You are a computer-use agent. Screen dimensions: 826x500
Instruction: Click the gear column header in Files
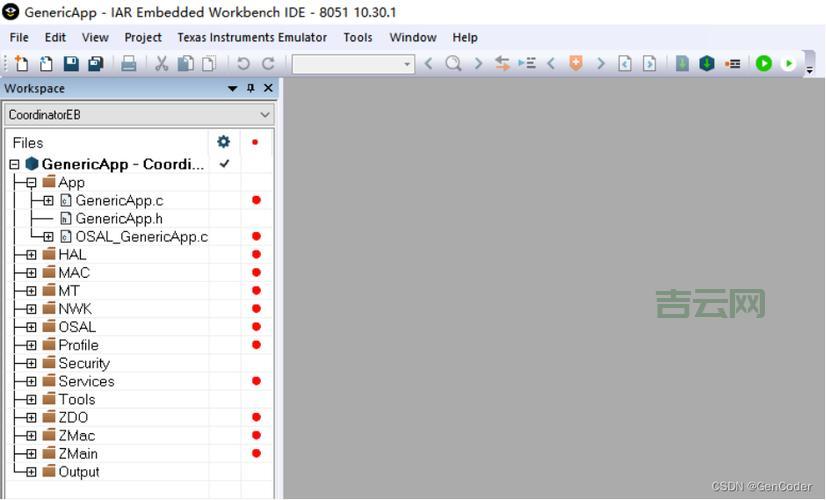223,142
